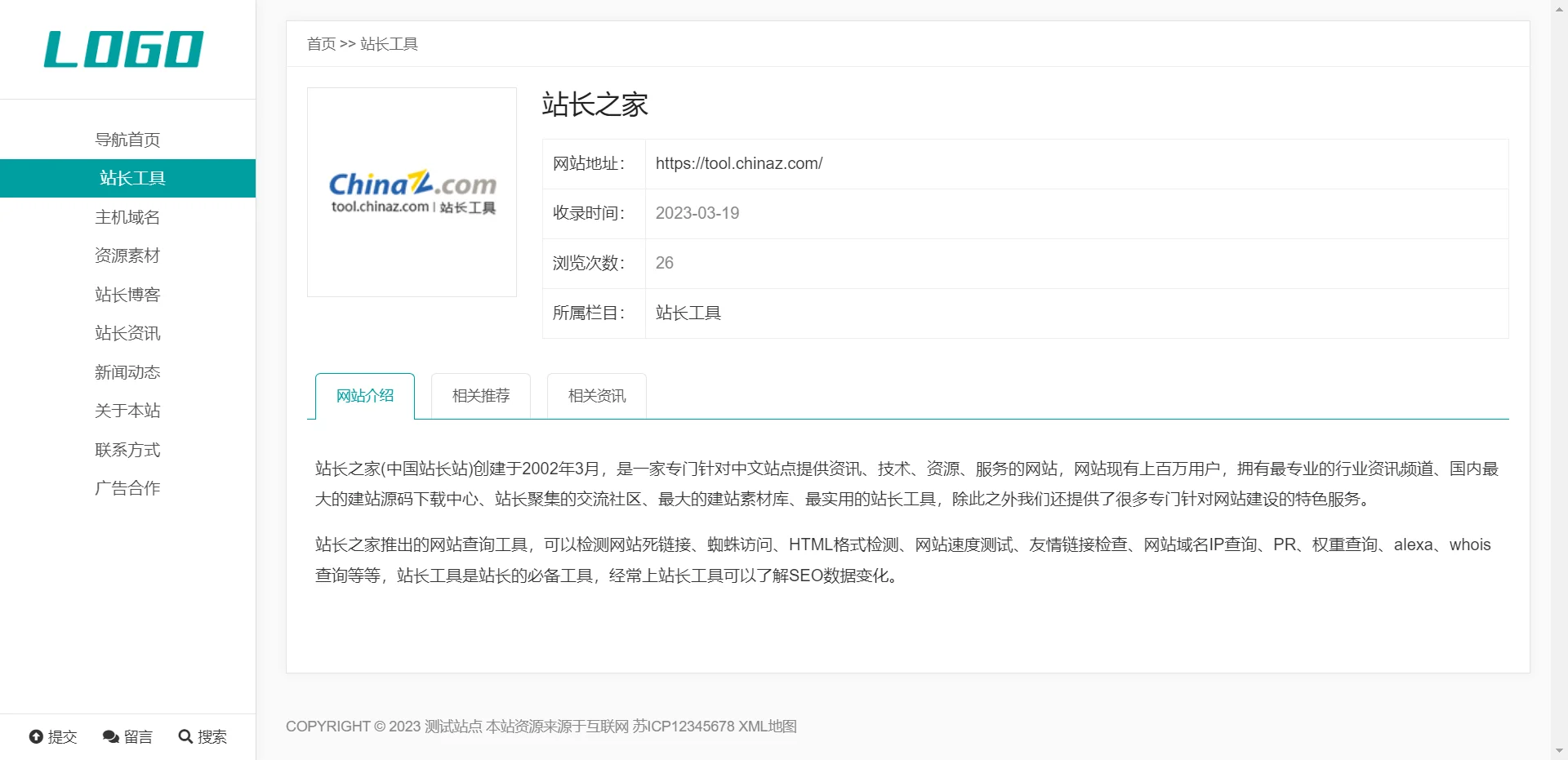Select the 网站介绍 tab
The height and width of the screenshot is (760, 1568).
coord(365,396)
